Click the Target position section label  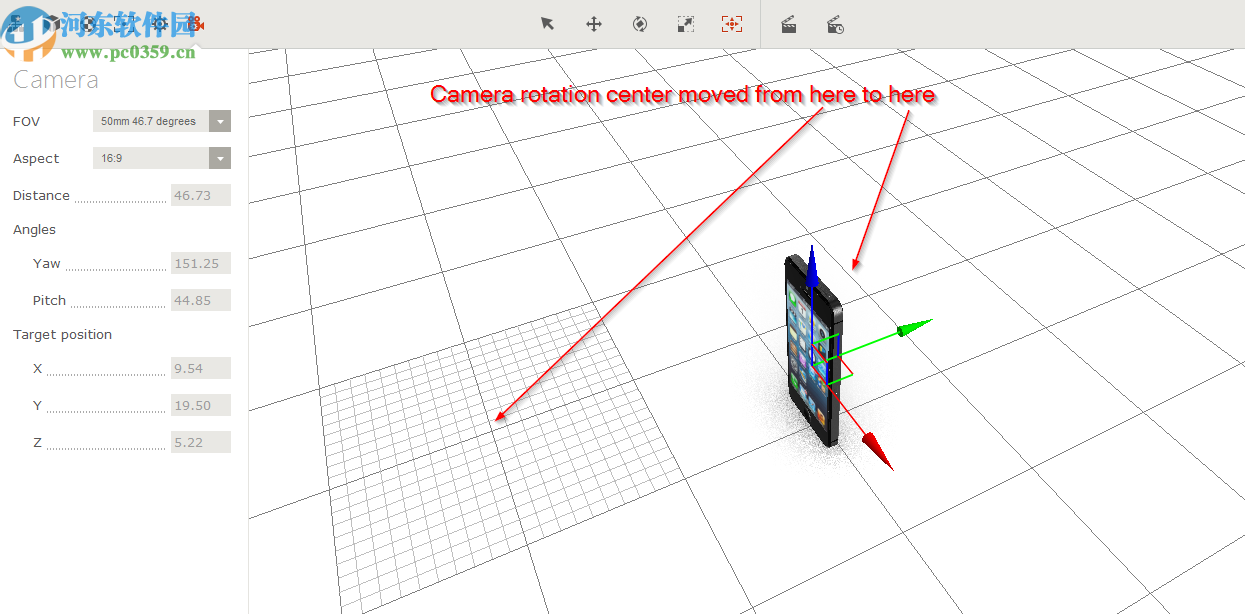[62, 334]
